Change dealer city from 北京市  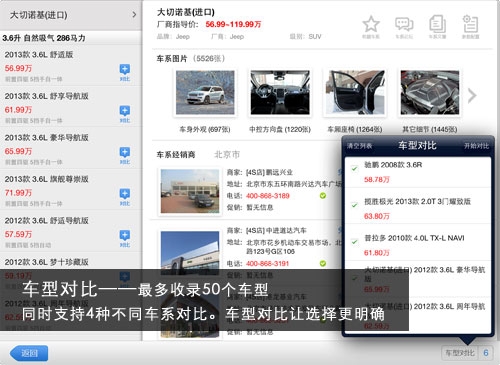pos(227,155)
